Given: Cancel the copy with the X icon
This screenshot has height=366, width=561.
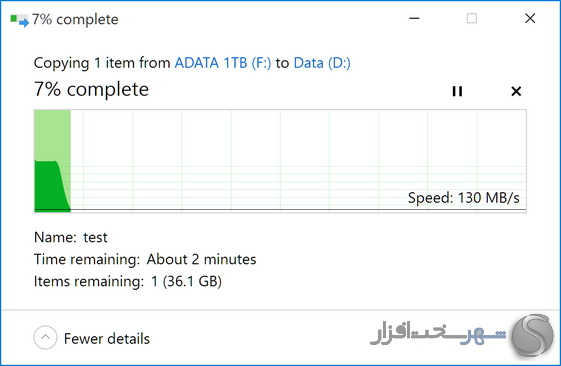Looking at the screenshot, I should click(516, 91).
